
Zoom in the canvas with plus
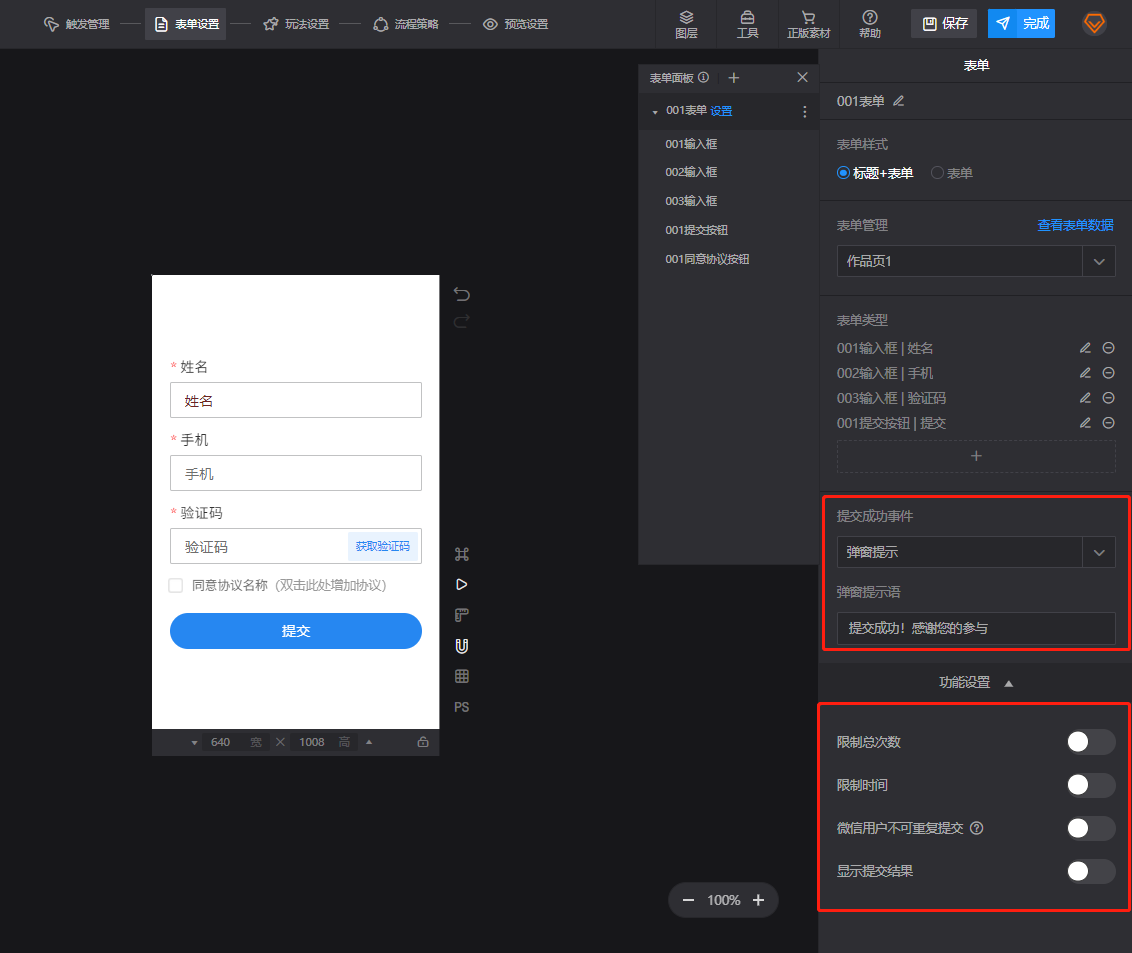point(759,900)
